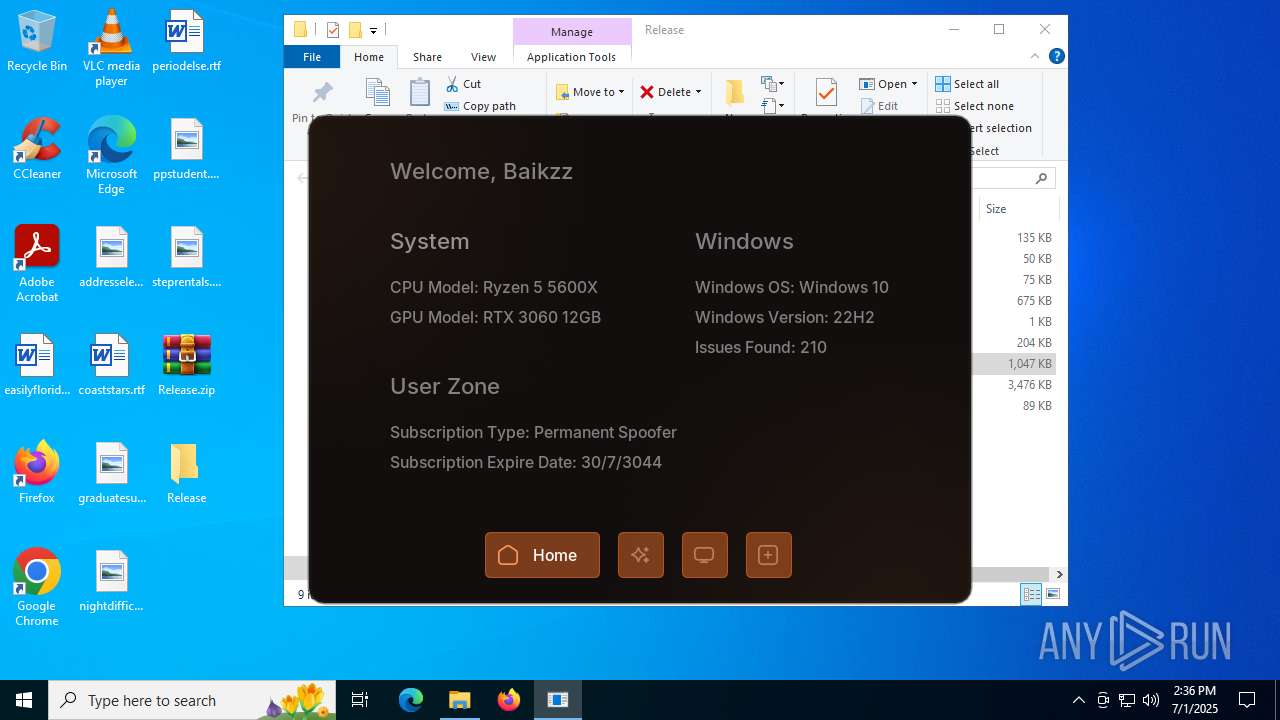Click the Home button in the spoofer app
Screen dimensions: 1280x720
point(542,555)
